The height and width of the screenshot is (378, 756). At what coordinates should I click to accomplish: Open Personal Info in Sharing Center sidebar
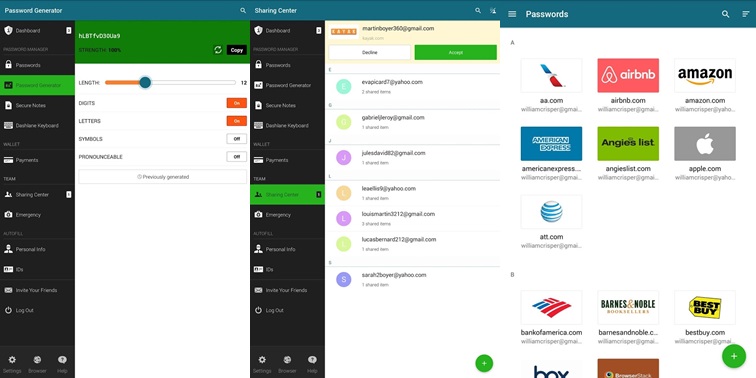[x=287, y=249]
